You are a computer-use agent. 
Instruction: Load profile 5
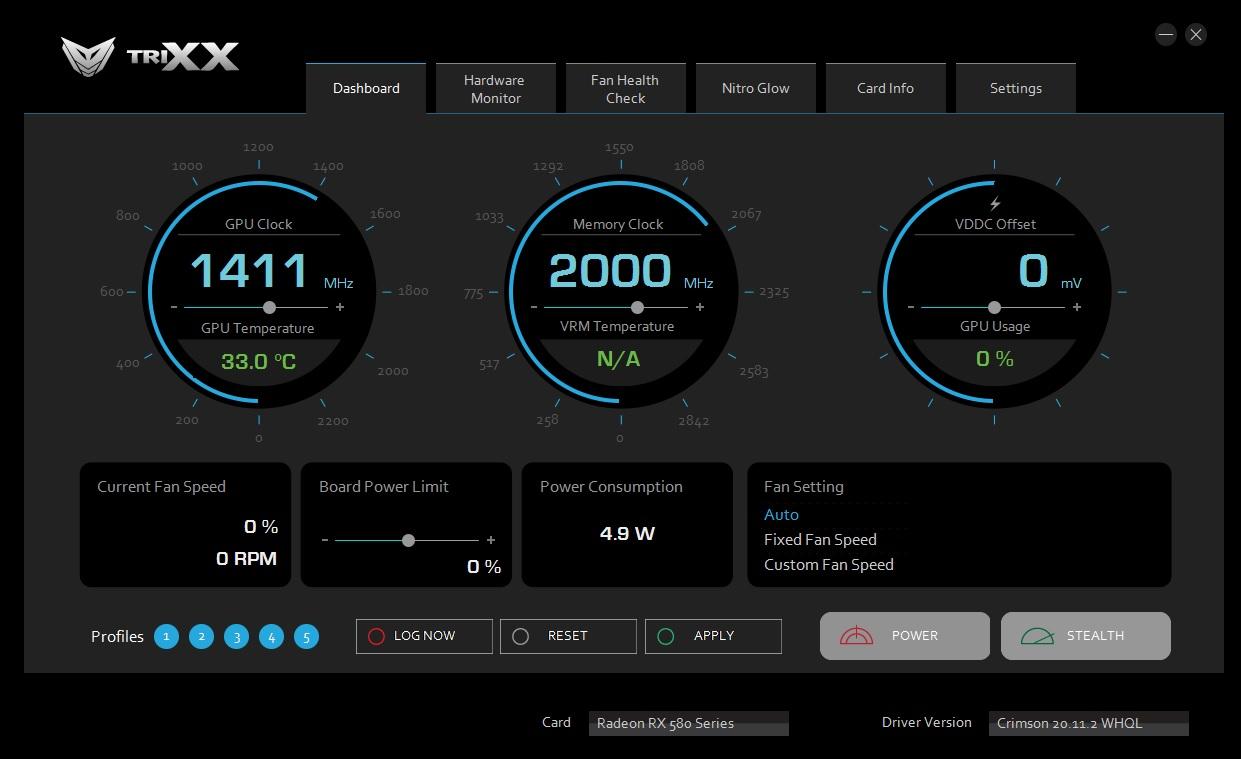[307, 636]
